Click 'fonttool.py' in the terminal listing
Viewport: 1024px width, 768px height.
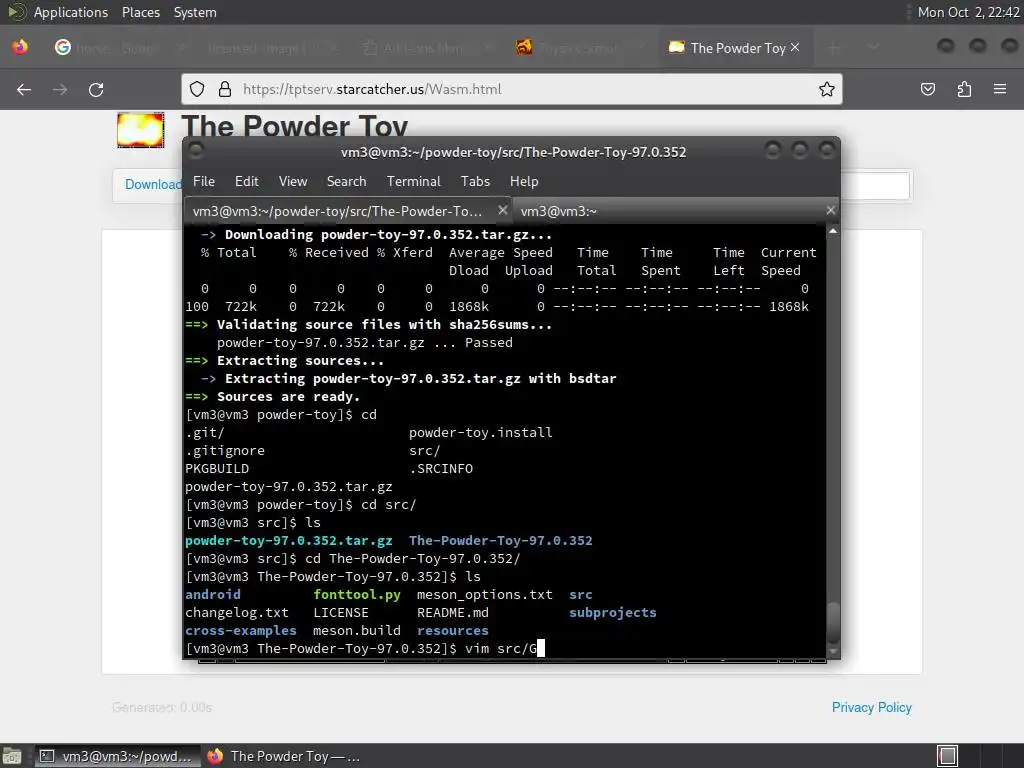pos(357,595)
